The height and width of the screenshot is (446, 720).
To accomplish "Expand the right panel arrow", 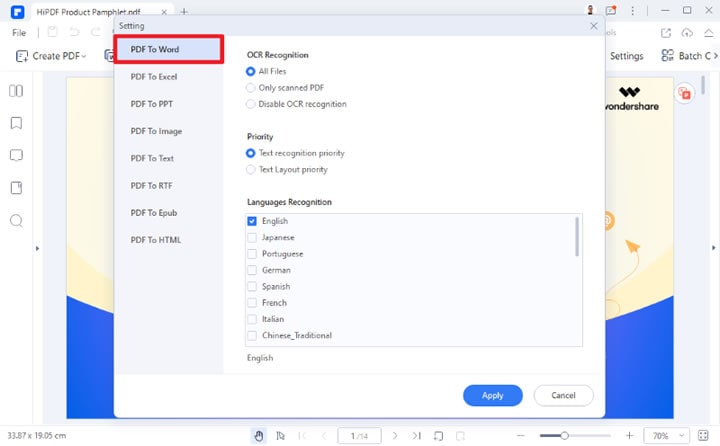I will [x=714, y=248].
